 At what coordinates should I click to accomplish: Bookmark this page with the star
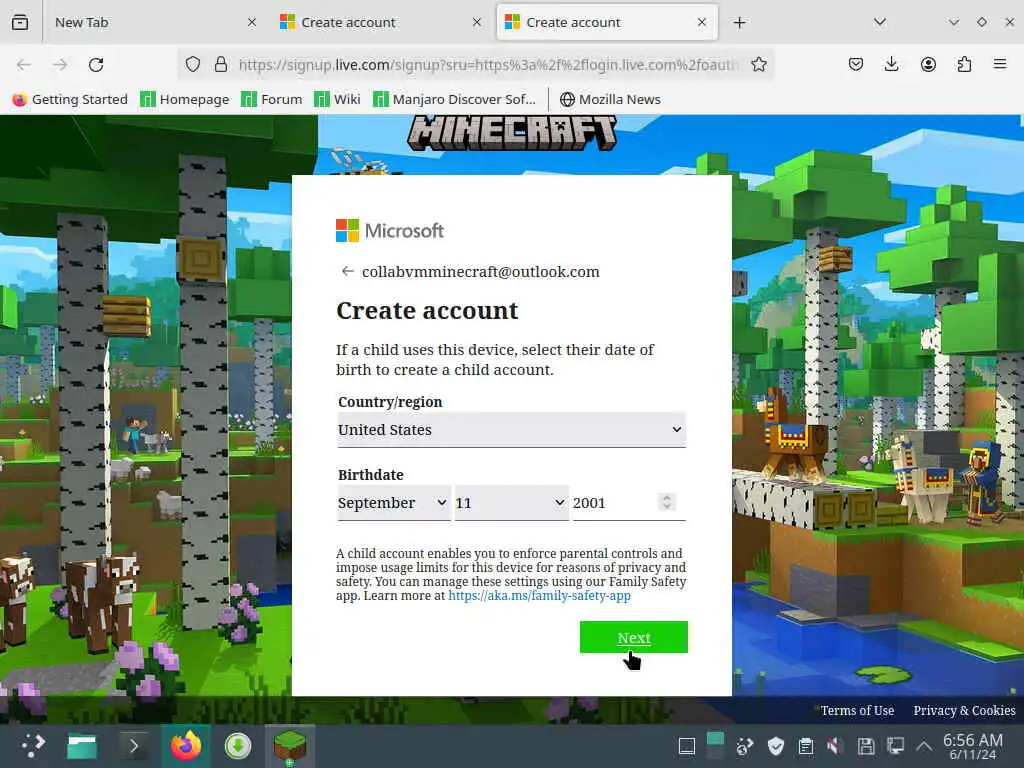758,64
